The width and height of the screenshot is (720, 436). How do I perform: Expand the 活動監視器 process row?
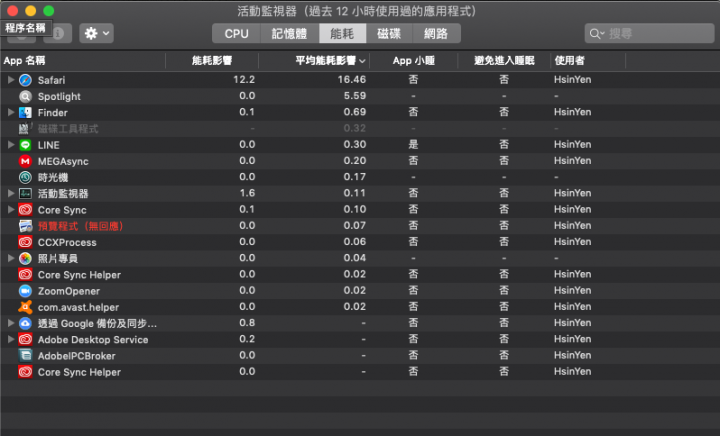coord(11,194)
